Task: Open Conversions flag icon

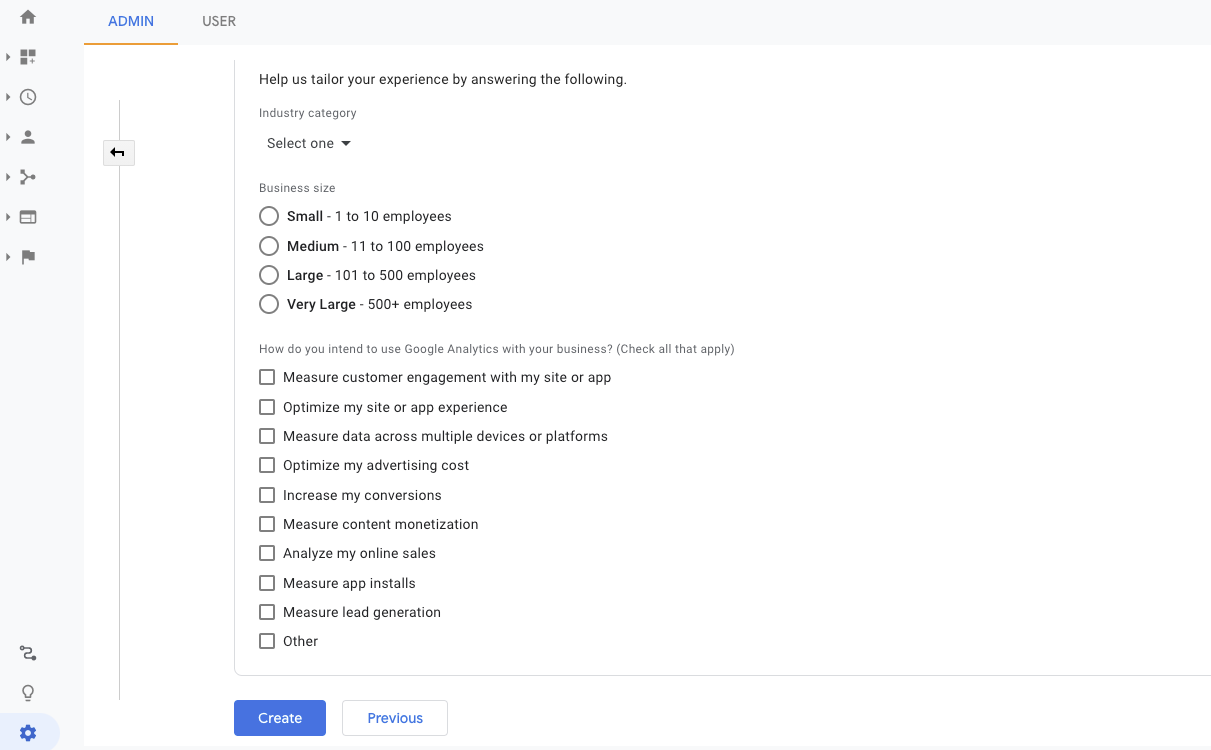Action: (28, 257)
